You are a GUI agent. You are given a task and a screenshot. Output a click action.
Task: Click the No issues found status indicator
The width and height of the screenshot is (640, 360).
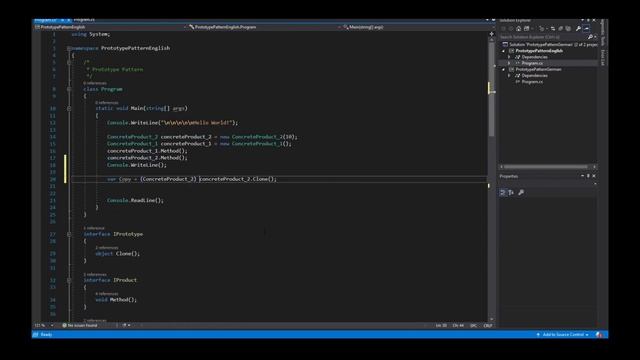[80, 326]
